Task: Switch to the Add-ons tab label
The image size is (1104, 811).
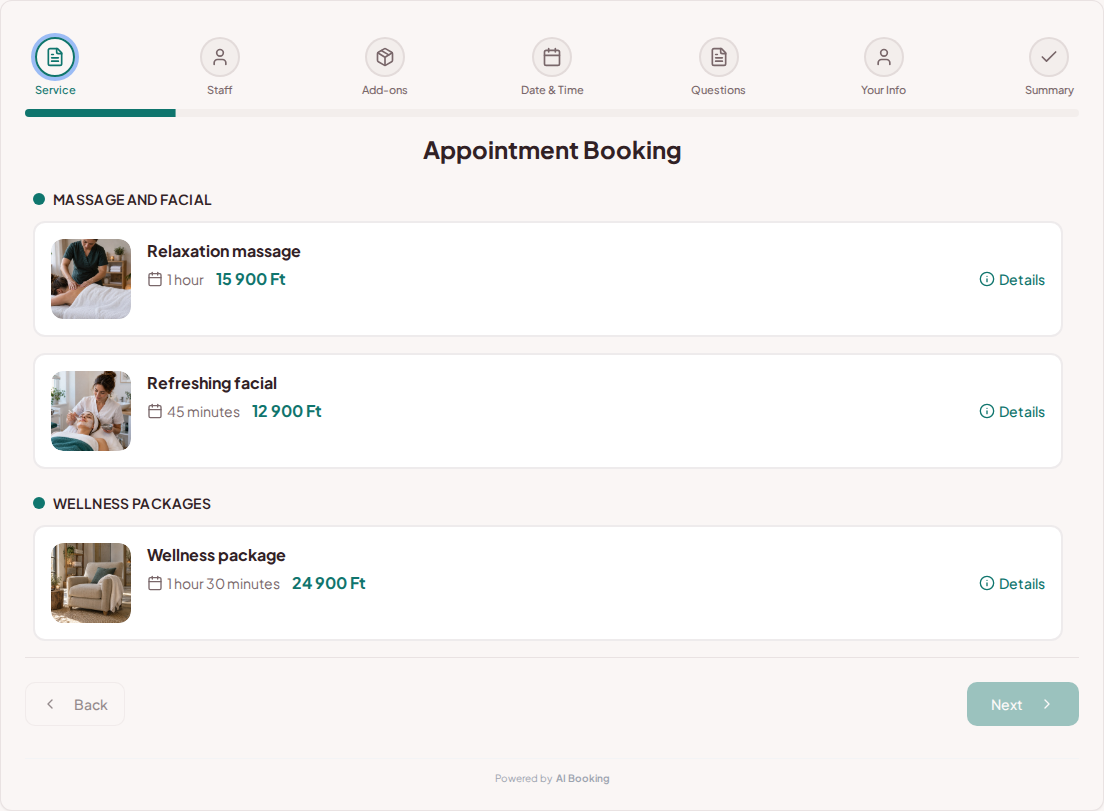Action: (384, 90)
